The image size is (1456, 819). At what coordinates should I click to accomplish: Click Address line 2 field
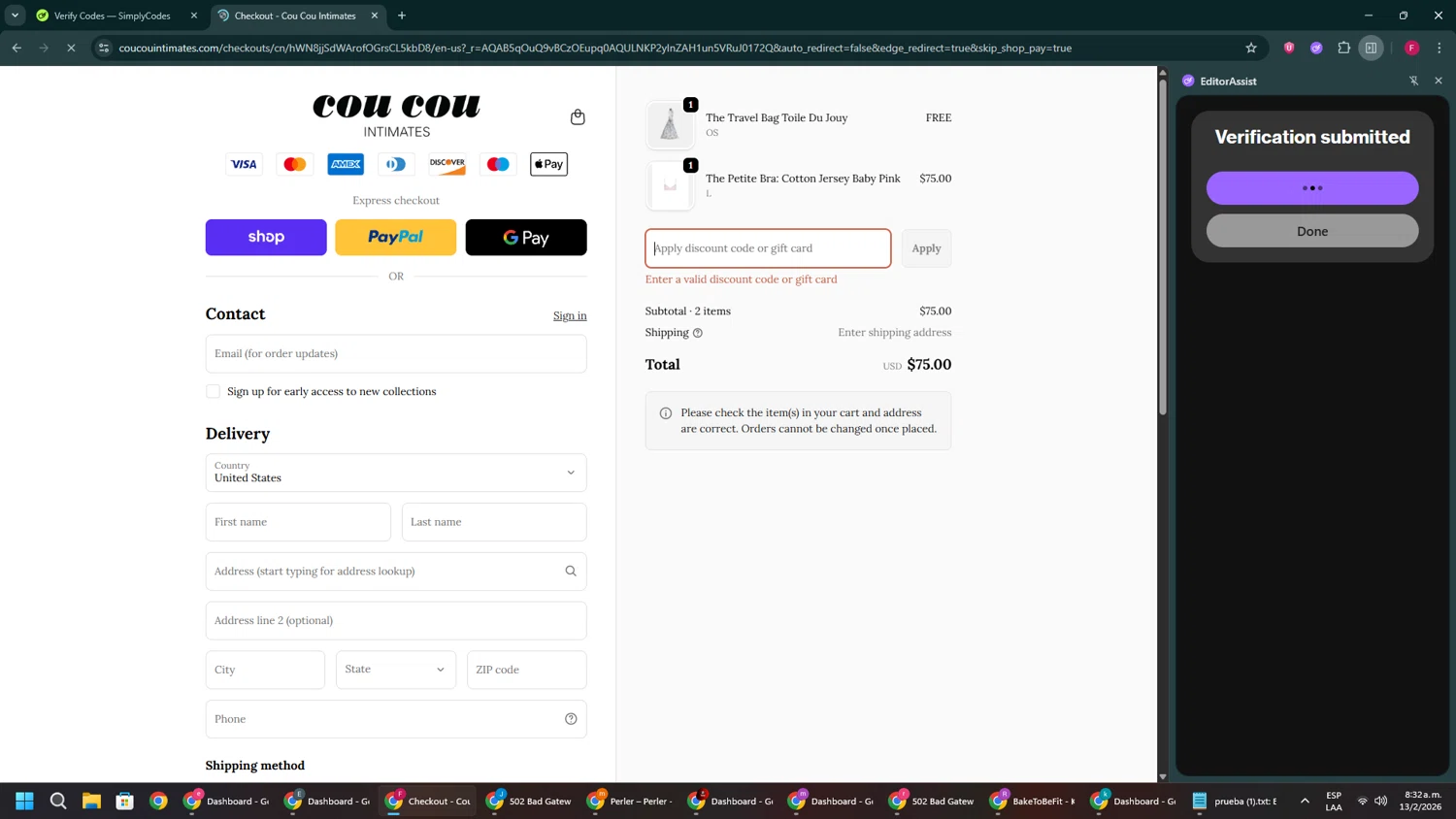point(396,621)
